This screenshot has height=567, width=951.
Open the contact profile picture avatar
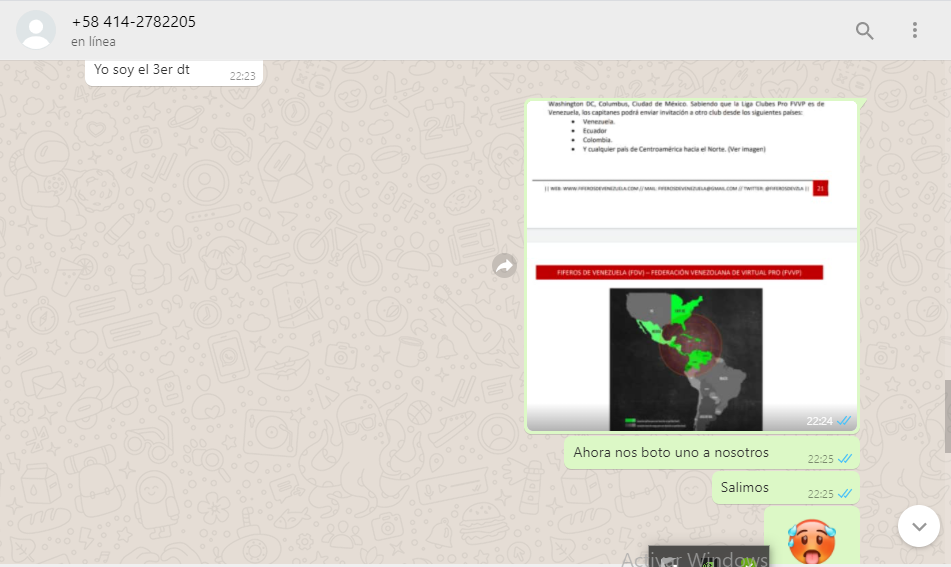click(x=36, y=30)
